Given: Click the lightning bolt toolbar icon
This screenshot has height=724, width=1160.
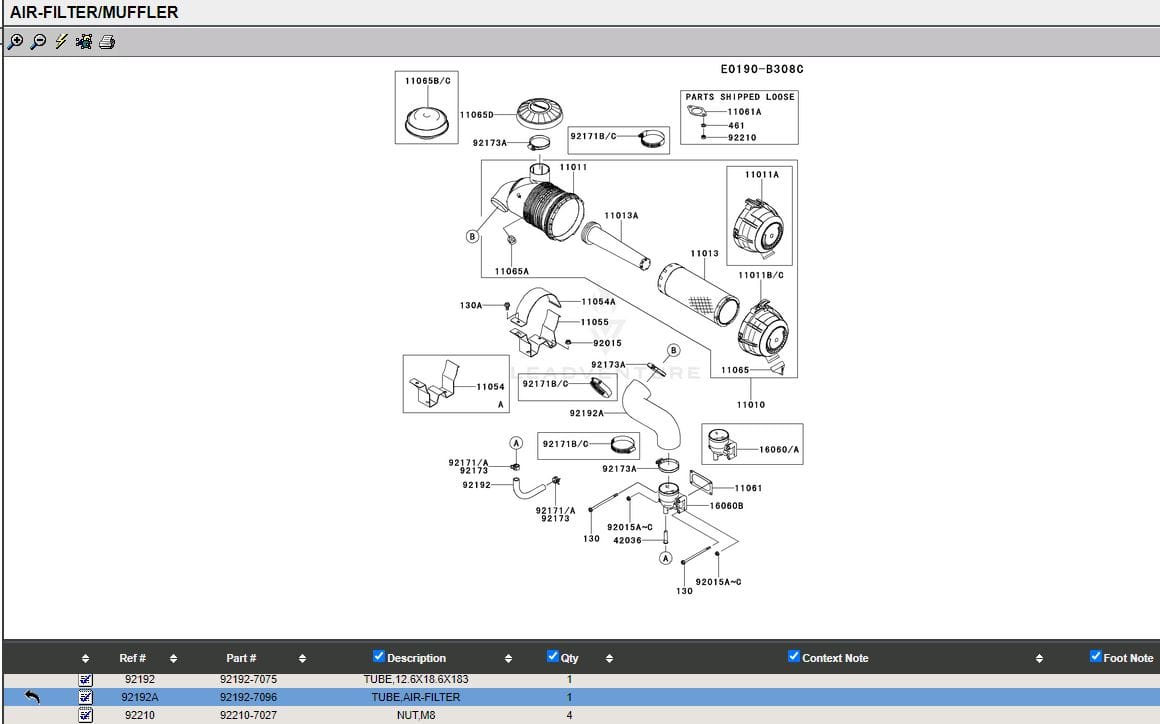Looking at the screenshot, I should (x=61, y=42).
